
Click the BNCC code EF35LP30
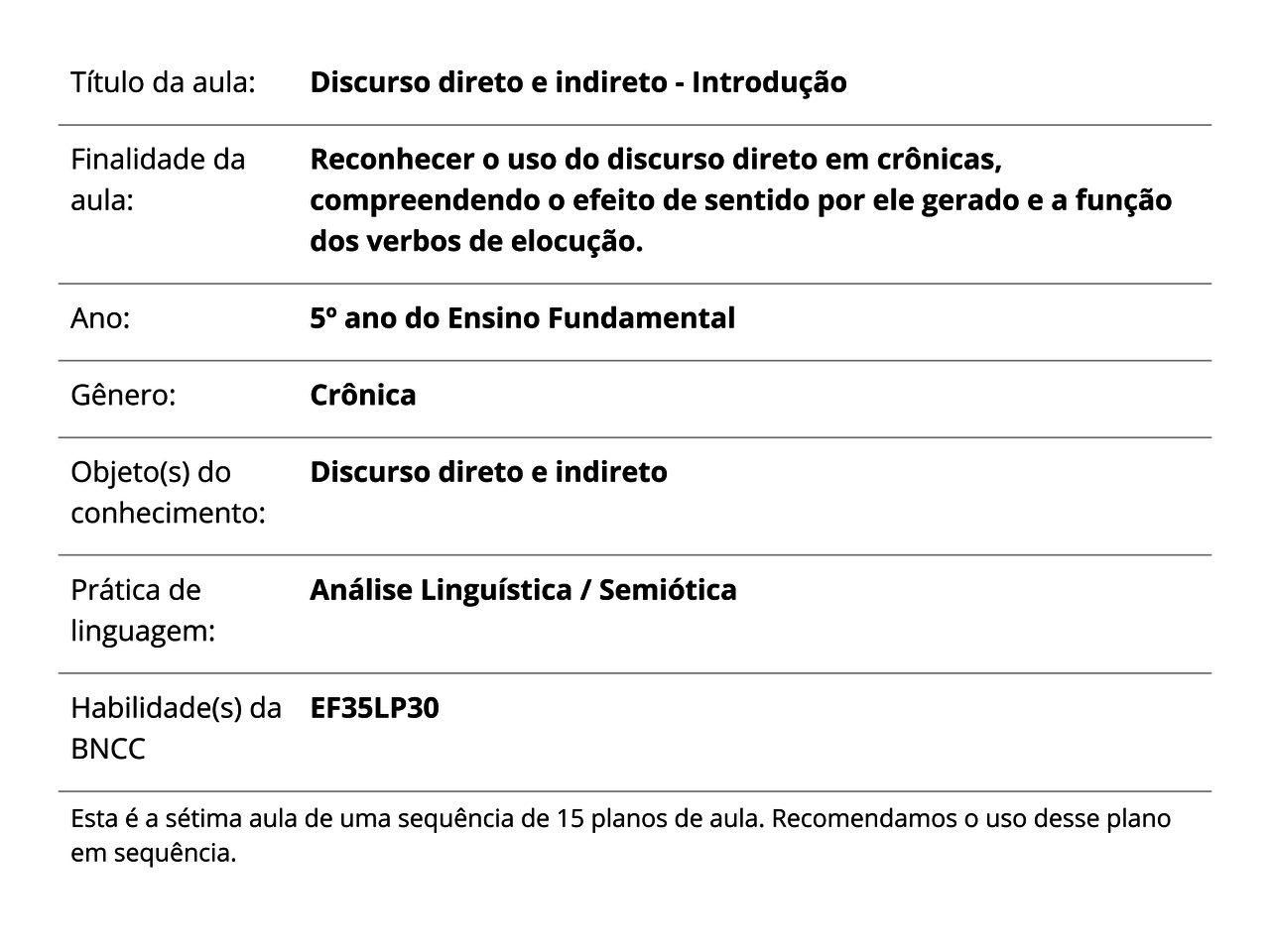[x=374, y=708]
